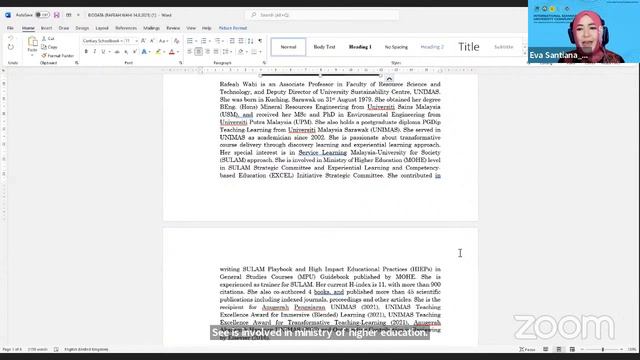Switch to the Insert tab
640x360 pixels.
click(x=46, y=28)
